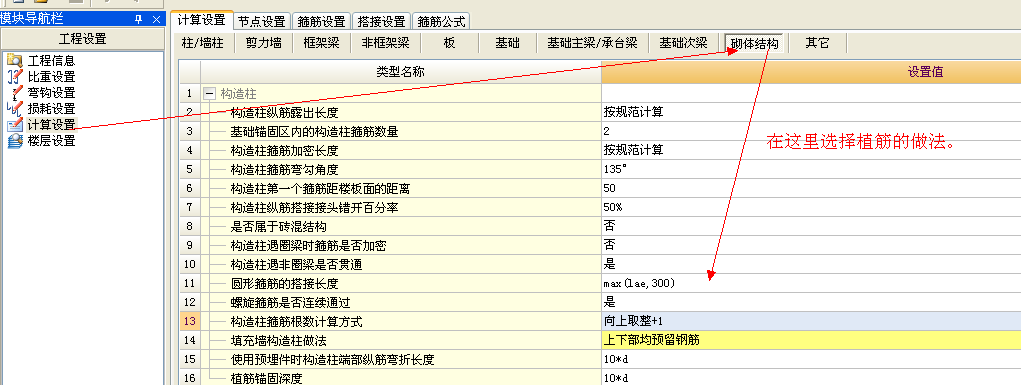
Task: Click the 构造柱纵筋露出长度 row name
Action: coord(285,113)
